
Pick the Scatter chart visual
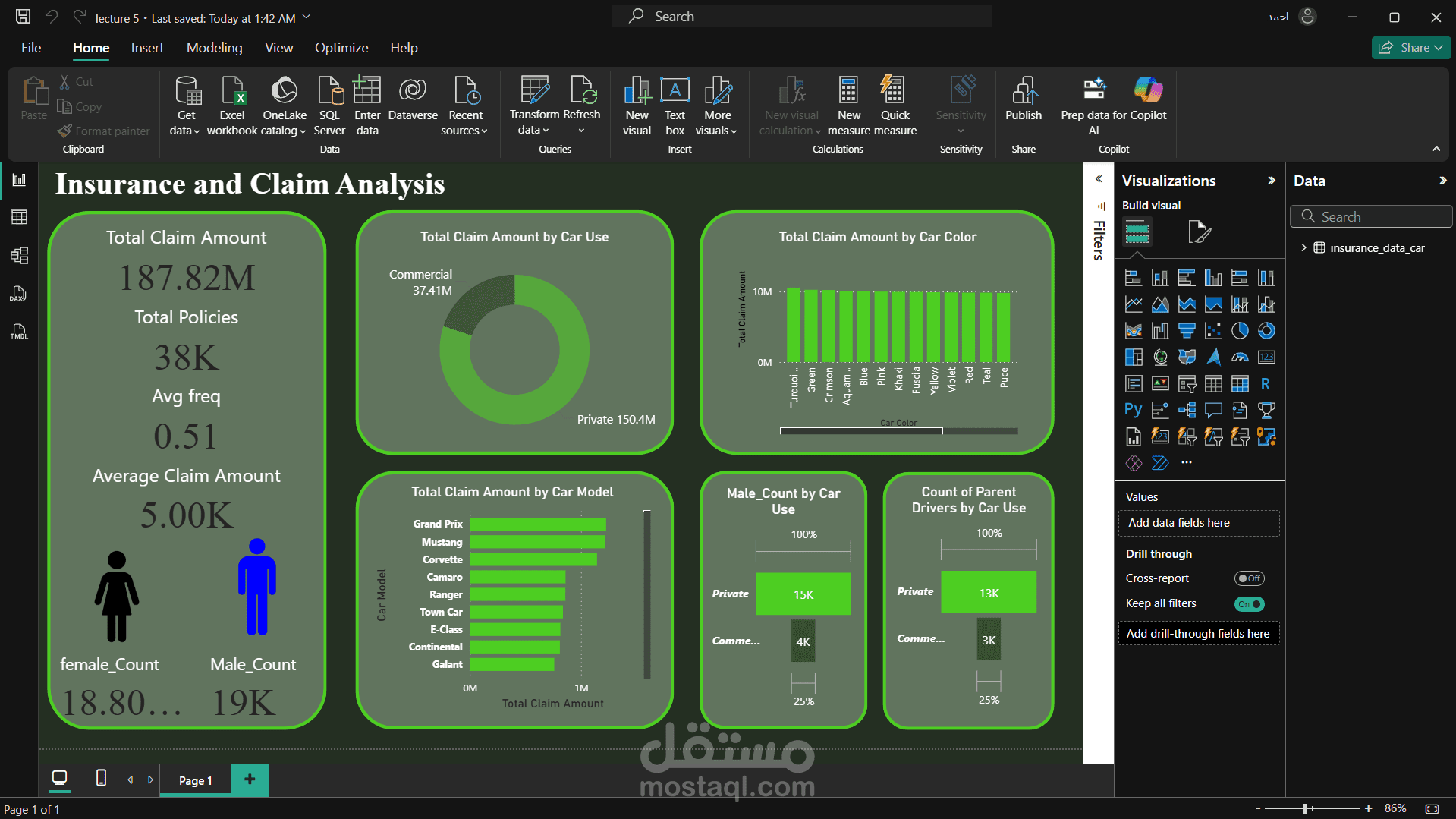click(1213, 331)
